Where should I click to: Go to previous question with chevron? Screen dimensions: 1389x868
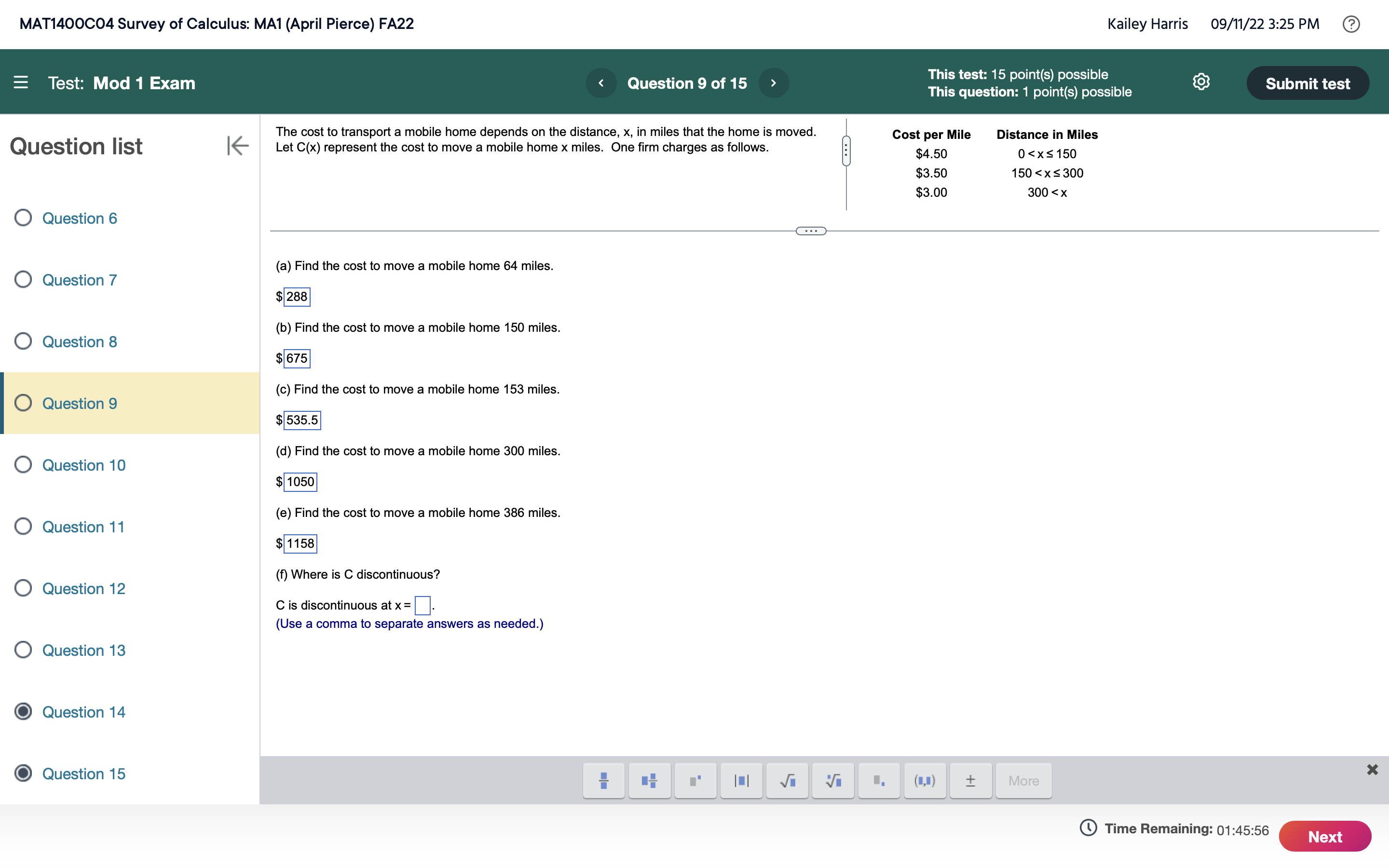tap(601, 83)
